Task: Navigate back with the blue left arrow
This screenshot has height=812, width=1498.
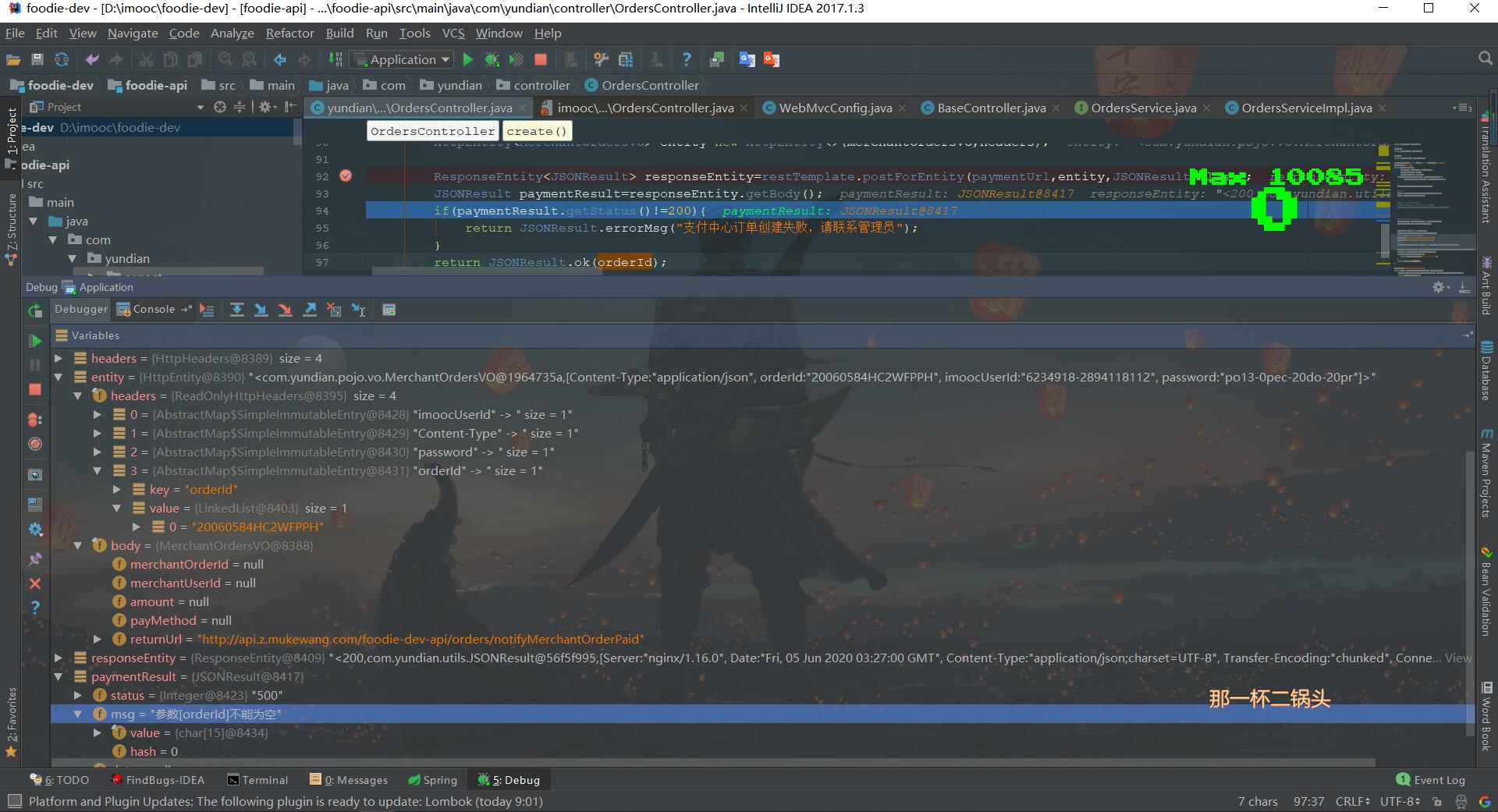Action: 279,59
